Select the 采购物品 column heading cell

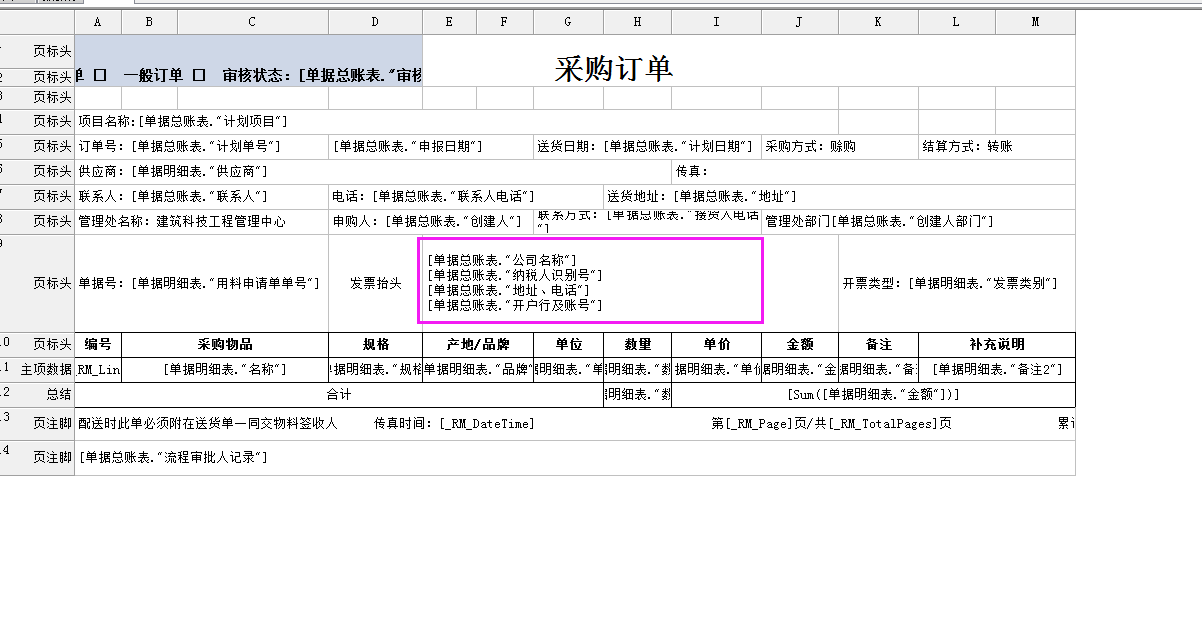click(225, 345)
